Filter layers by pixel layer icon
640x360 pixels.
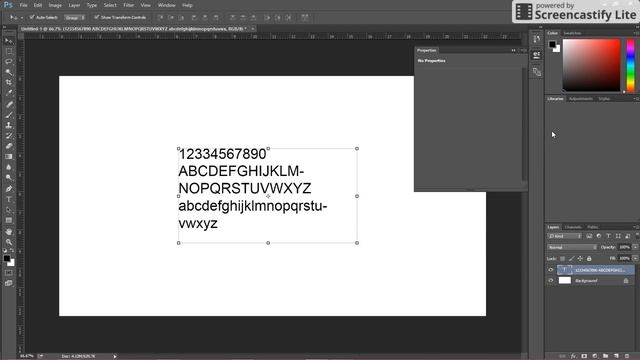pyautogui.click(x=589, y=236)
